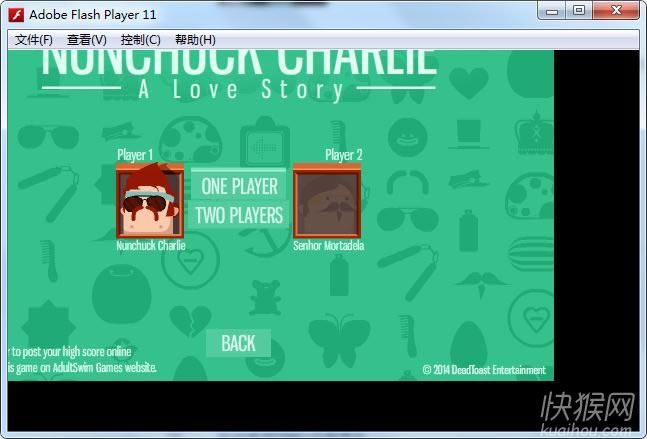647x439 pixels.
Task: Click the Adobe Flash Player title bar icon
Action: (x=16, y=14)
